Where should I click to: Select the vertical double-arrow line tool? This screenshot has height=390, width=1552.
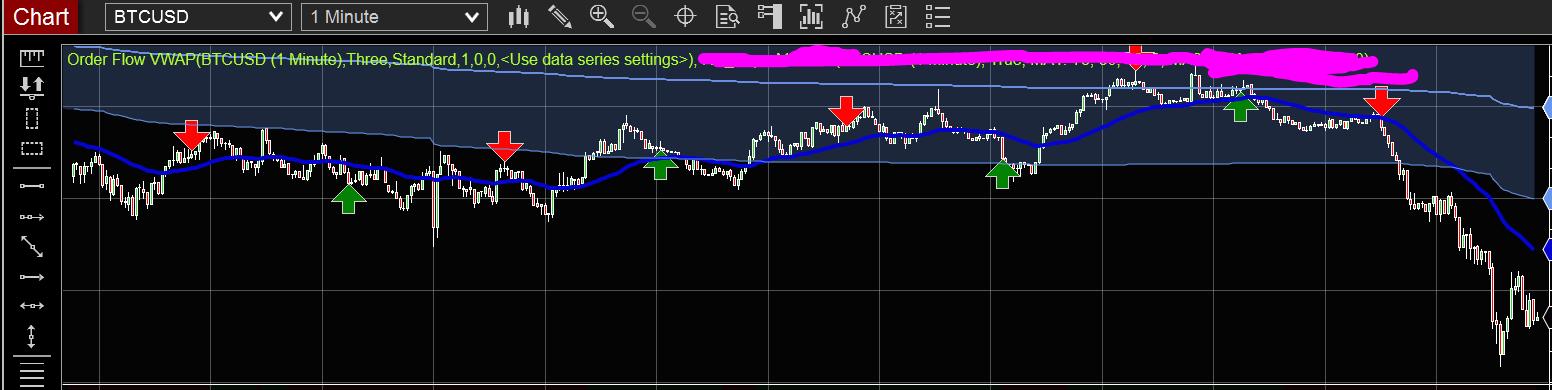32,337
